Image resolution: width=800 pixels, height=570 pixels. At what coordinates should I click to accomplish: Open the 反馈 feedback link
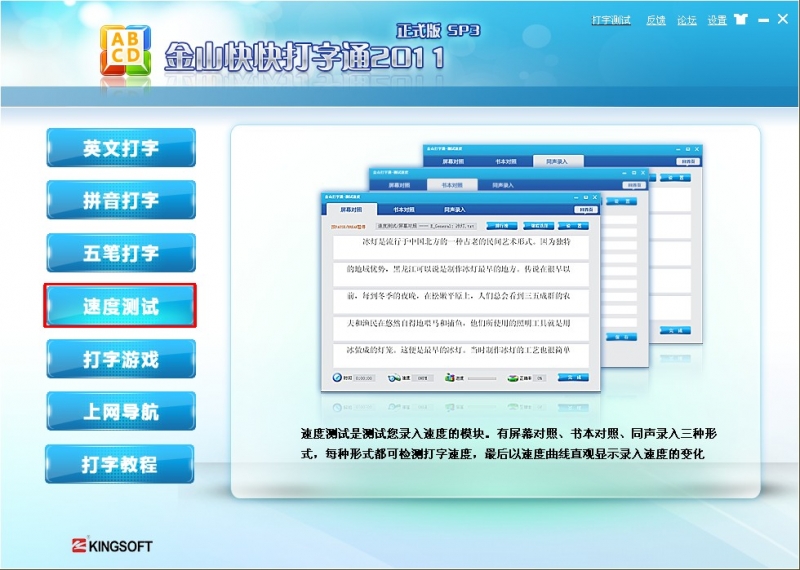click(656, 20)
